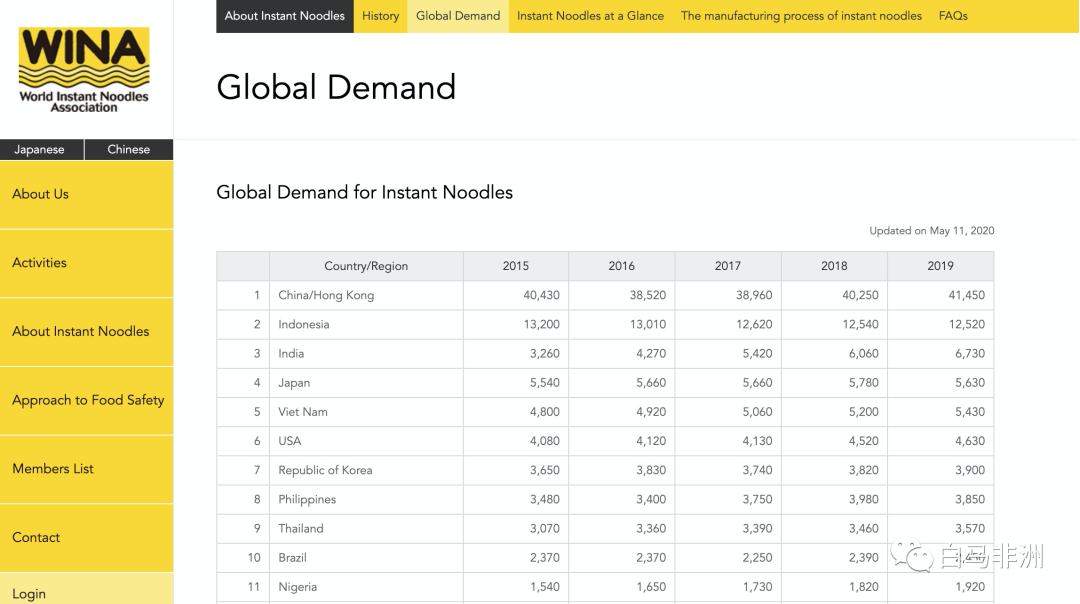
Task: Select the Global Demand tab
Action: pyautogui.click(x=458, y=16)
